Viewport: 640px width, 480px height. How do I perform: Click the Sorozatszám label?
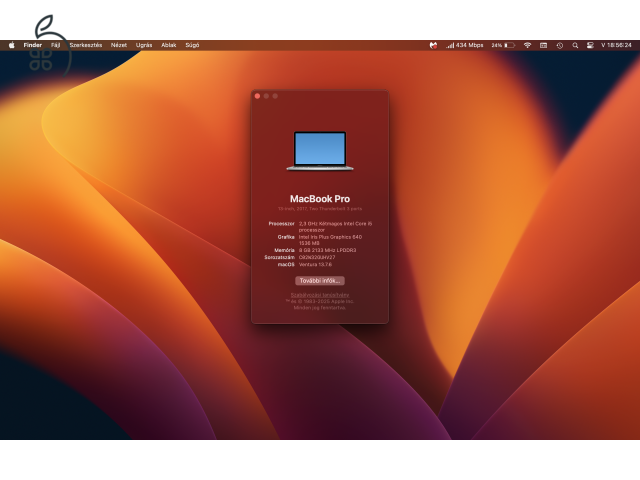[280, 258]
